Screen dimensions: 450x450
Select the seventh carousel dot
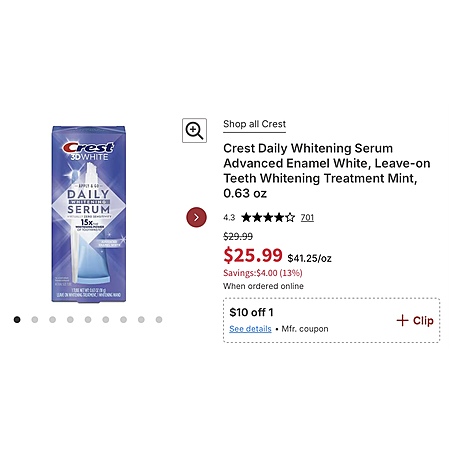click(x=123, y=320)
